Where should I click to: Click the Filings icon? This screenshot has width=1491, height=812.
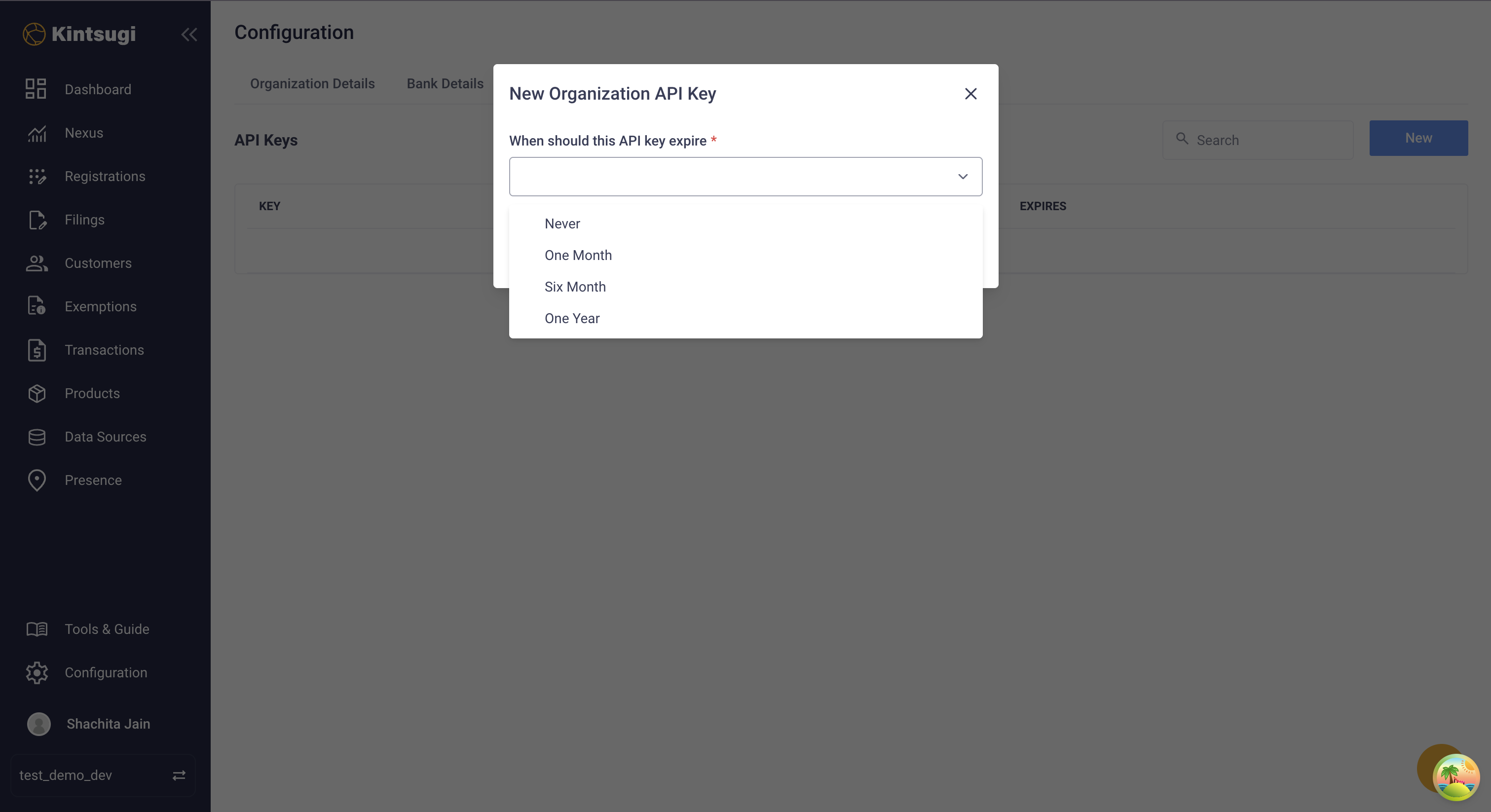[37, 220]
